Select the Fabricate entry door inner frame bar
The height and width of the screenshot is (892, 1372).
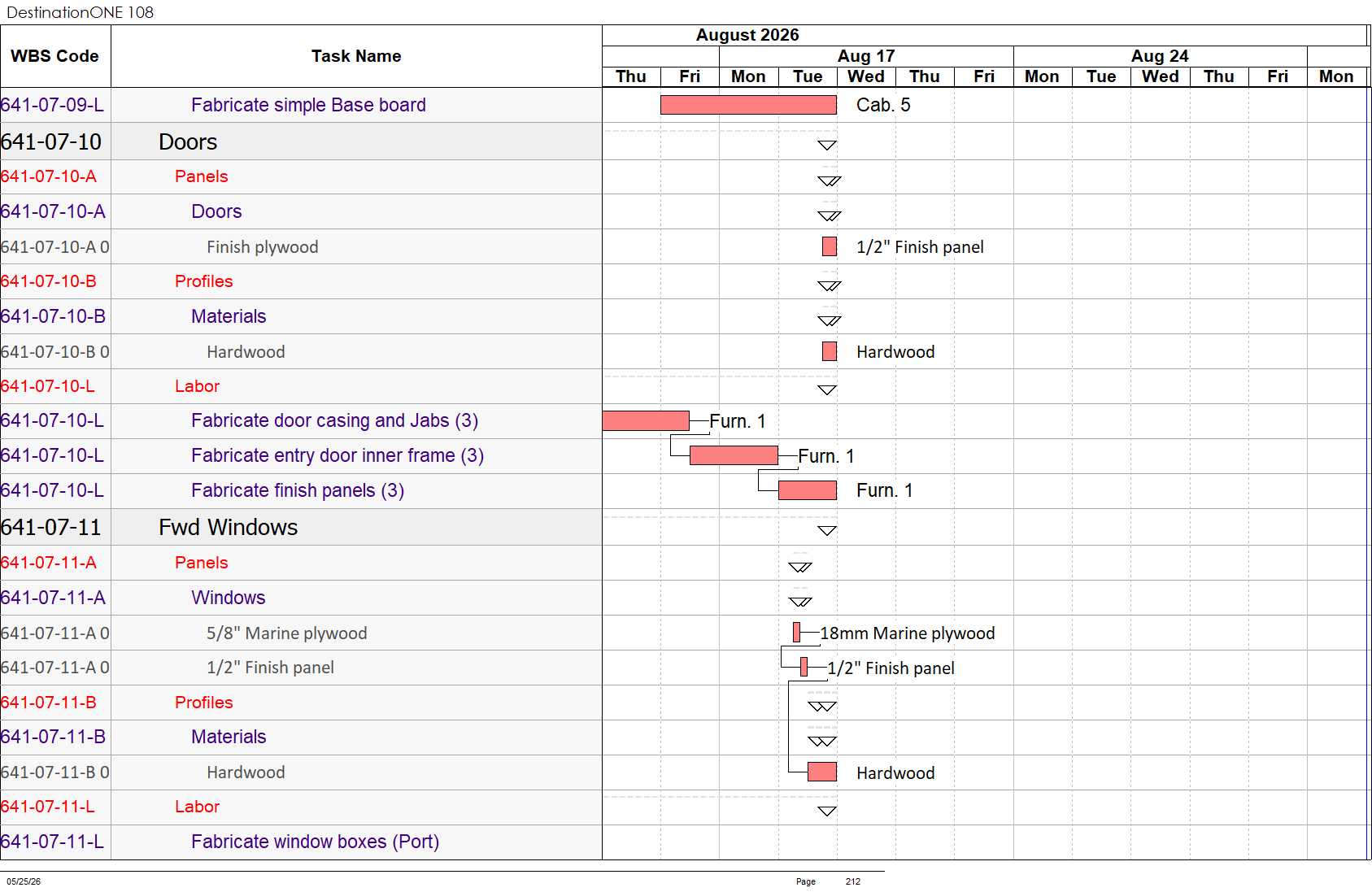point(734,455)
